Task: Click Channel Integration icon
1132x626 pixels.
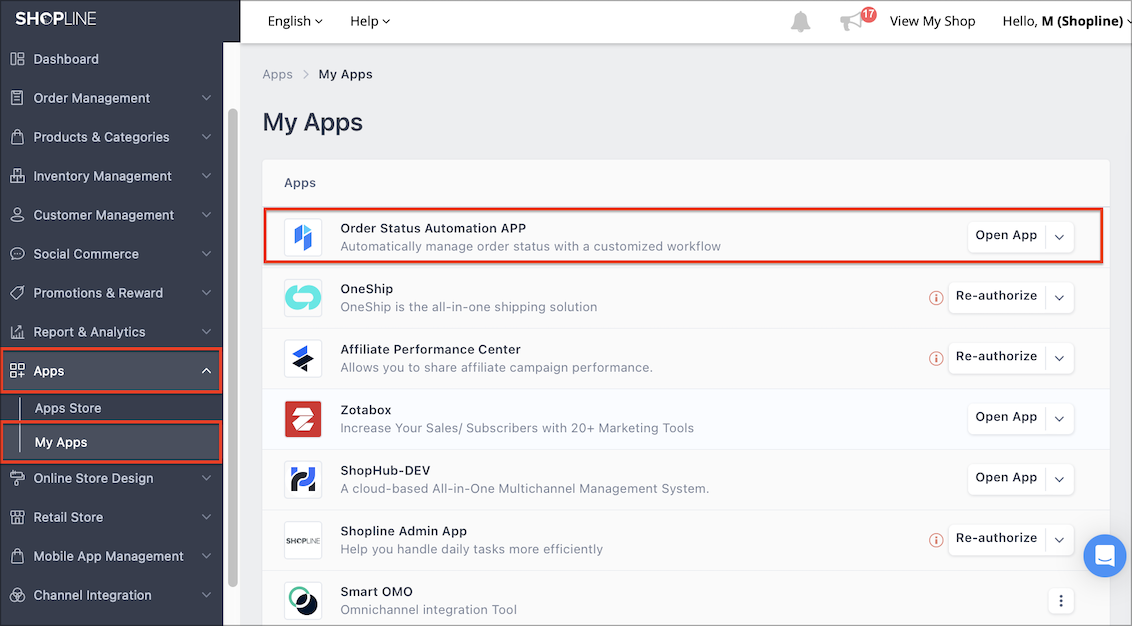Action: 17,595
